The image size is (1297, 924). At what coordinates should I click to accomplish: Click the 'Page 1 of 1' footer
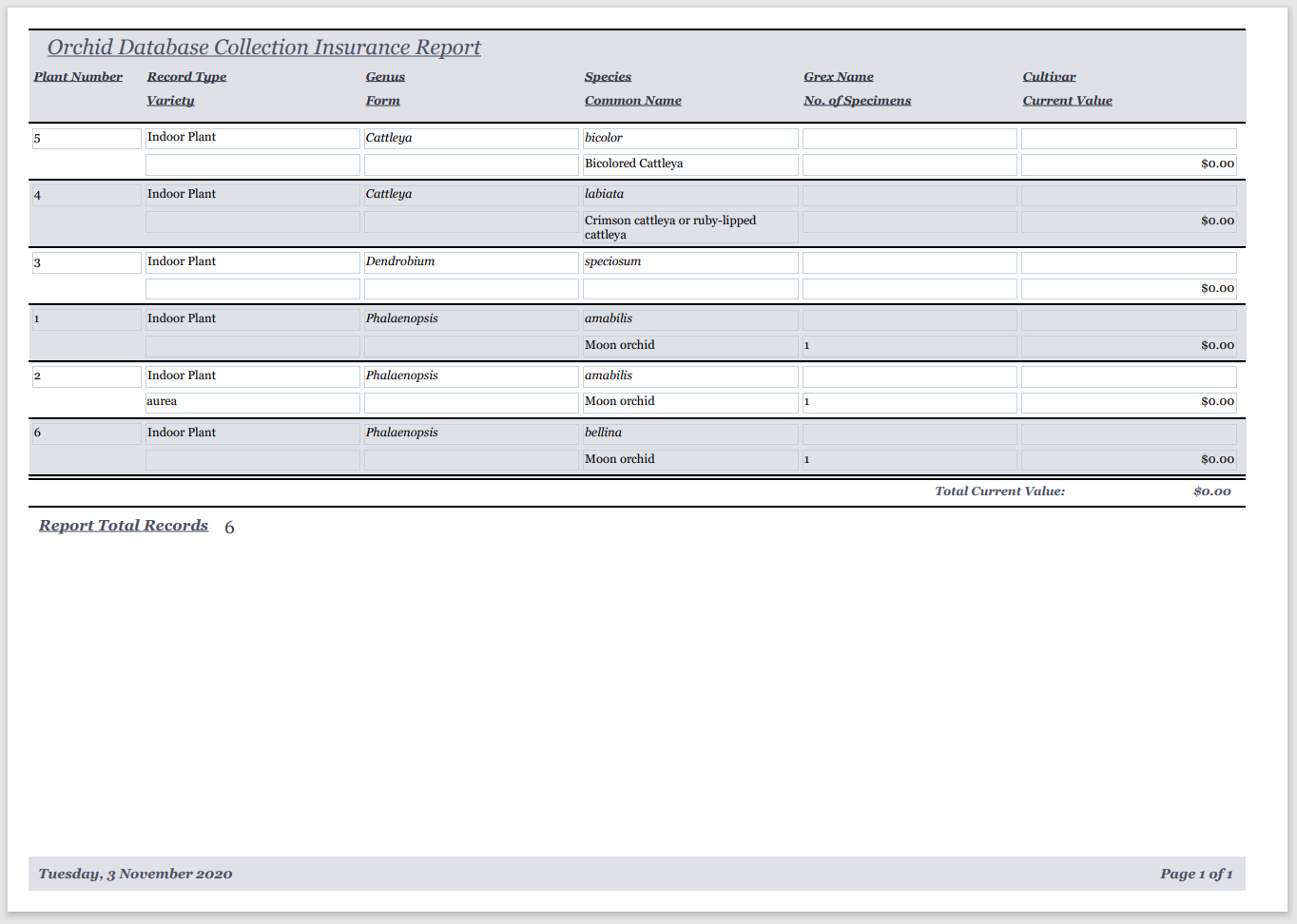click(1196, 874)
